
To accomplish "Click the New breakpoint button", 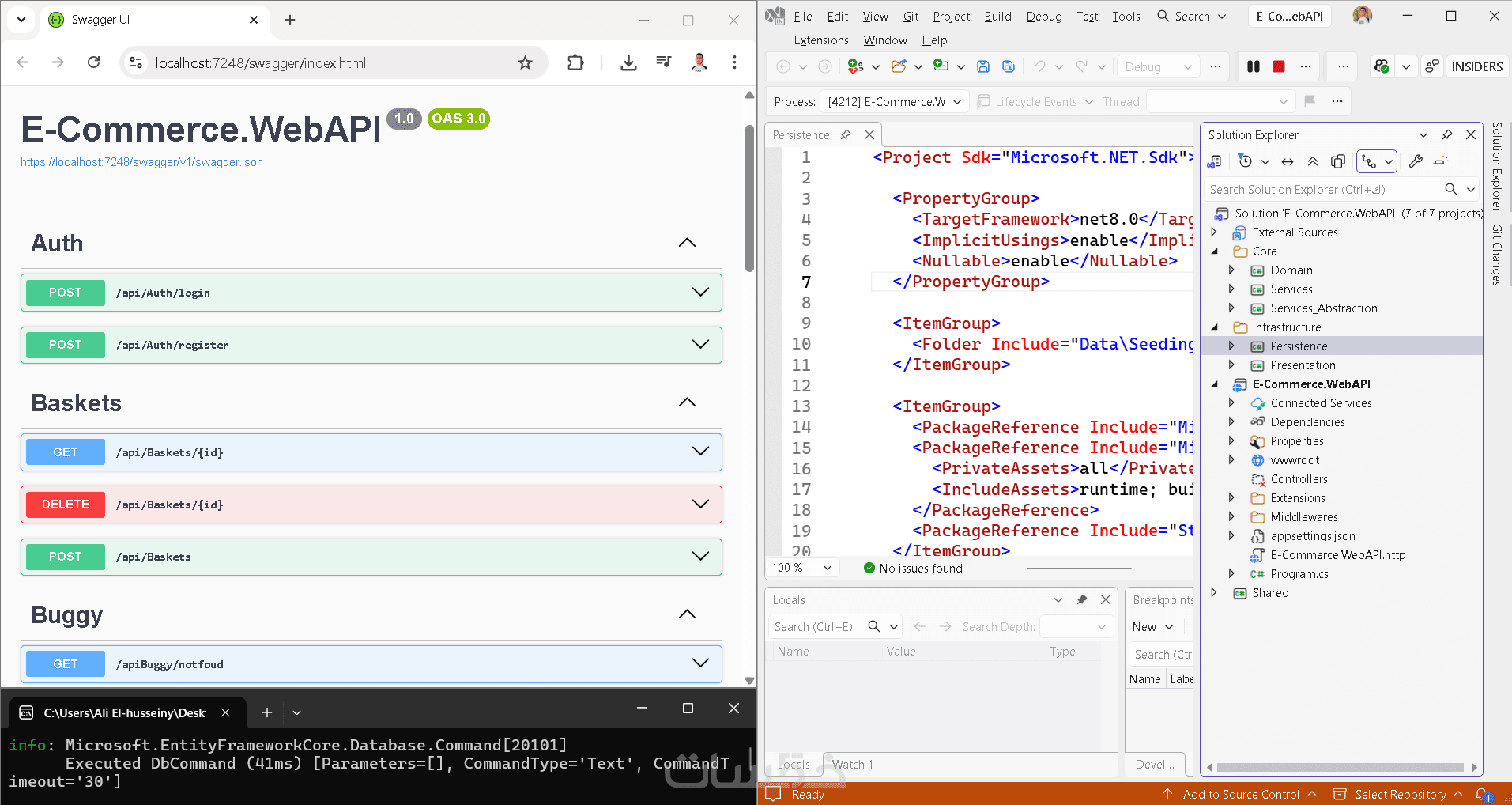I will coord(1152,626).
